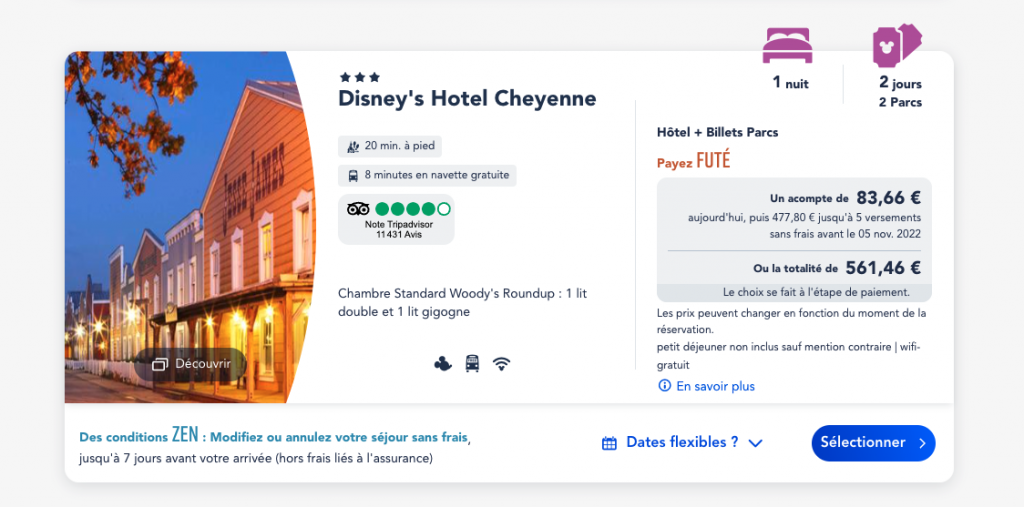Click the jusqu'à 7 jours avant votre arrivée text
The image size is (1024, 507).
(255, 459)
